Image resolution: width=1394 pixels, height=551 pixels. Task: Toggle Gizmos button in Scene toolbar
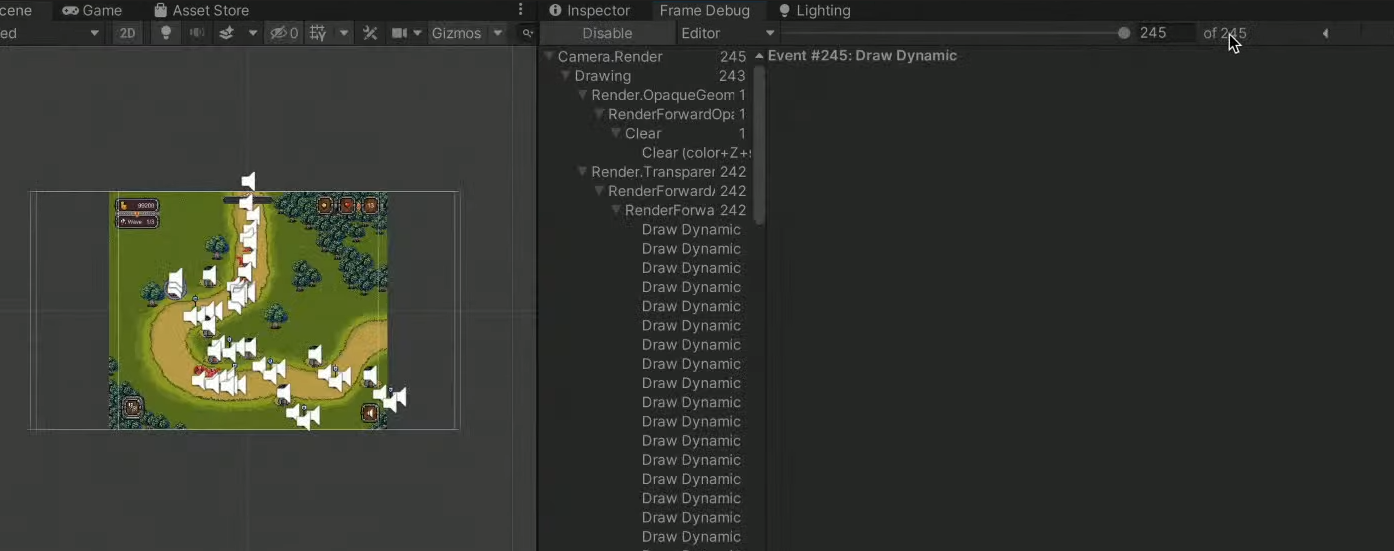(x=456, y=33)
